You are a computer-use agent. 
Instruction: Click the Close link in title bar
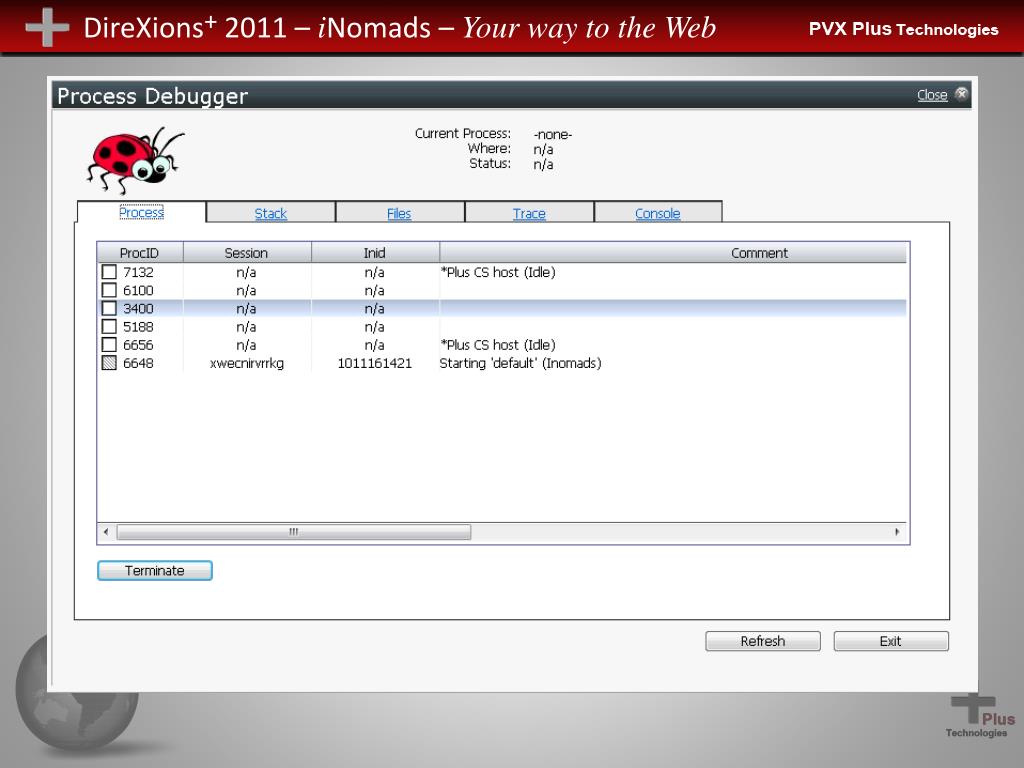click(932, 95)
